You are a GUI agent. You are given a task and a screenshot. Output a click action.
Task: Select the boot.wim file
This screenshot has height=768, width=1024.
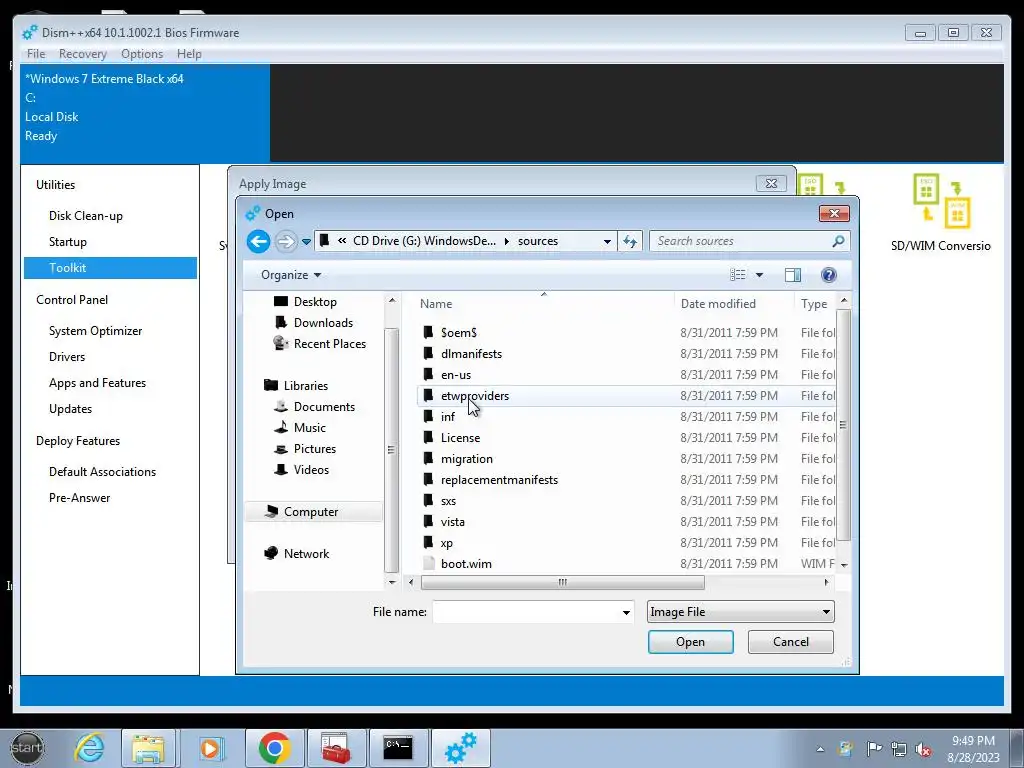466,564
